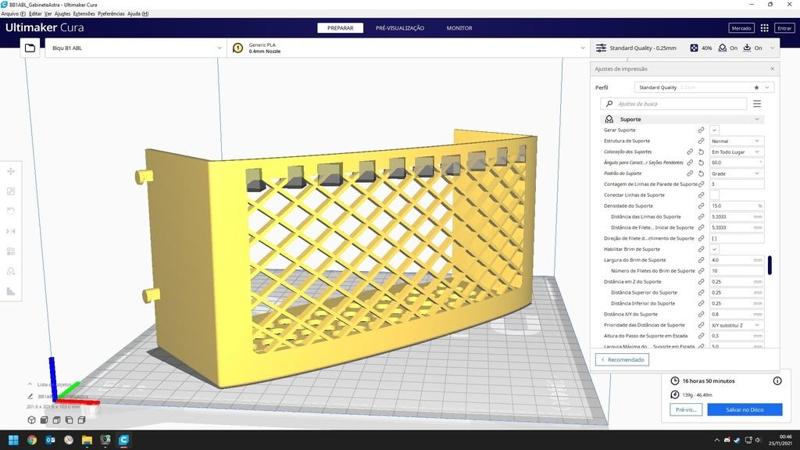Click link icon for Densidade do Suporte
The height and width of the screenshot is (450, 800).
point(701,206)
